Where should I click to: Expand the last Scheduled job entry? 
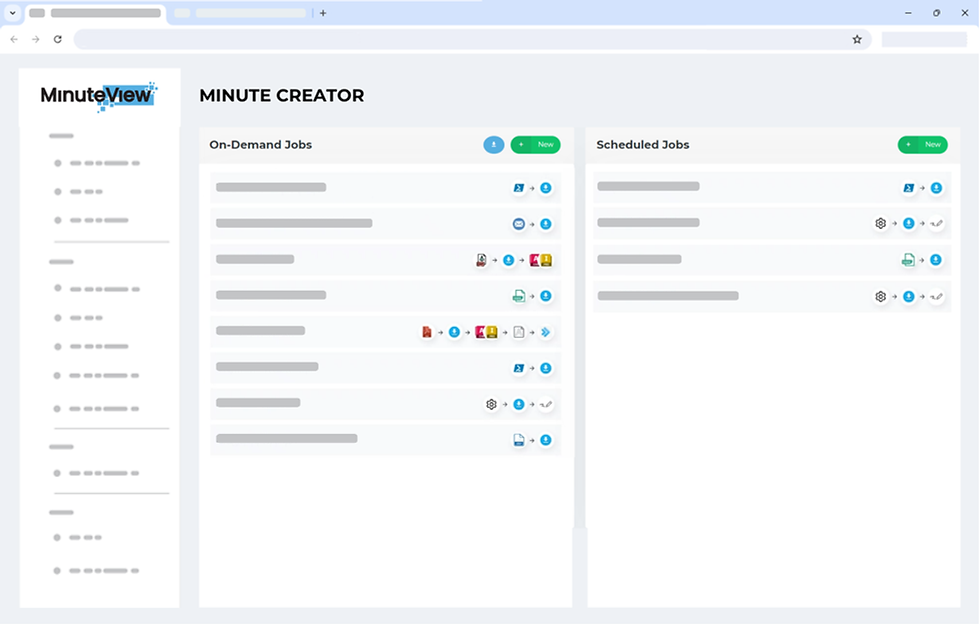tap(700, 296)
